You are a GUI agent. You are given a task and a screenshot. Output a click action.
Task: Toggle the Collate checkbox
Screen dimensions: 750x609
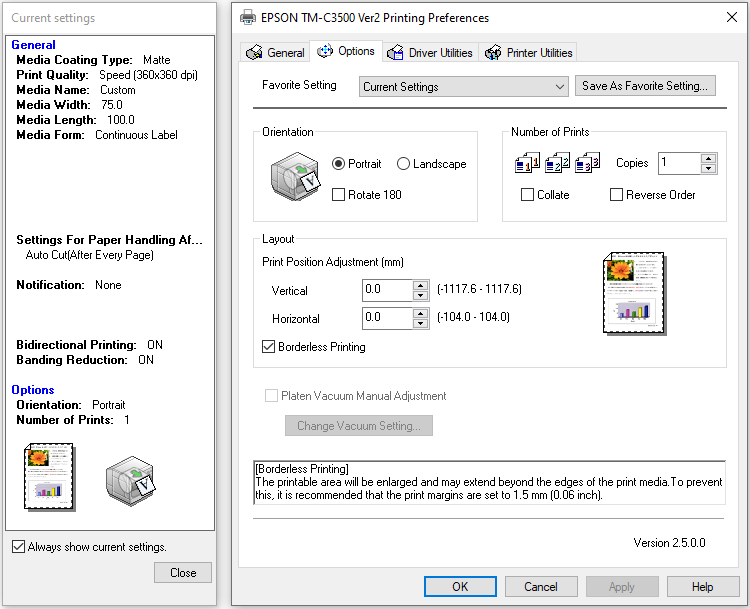point(528,195)
